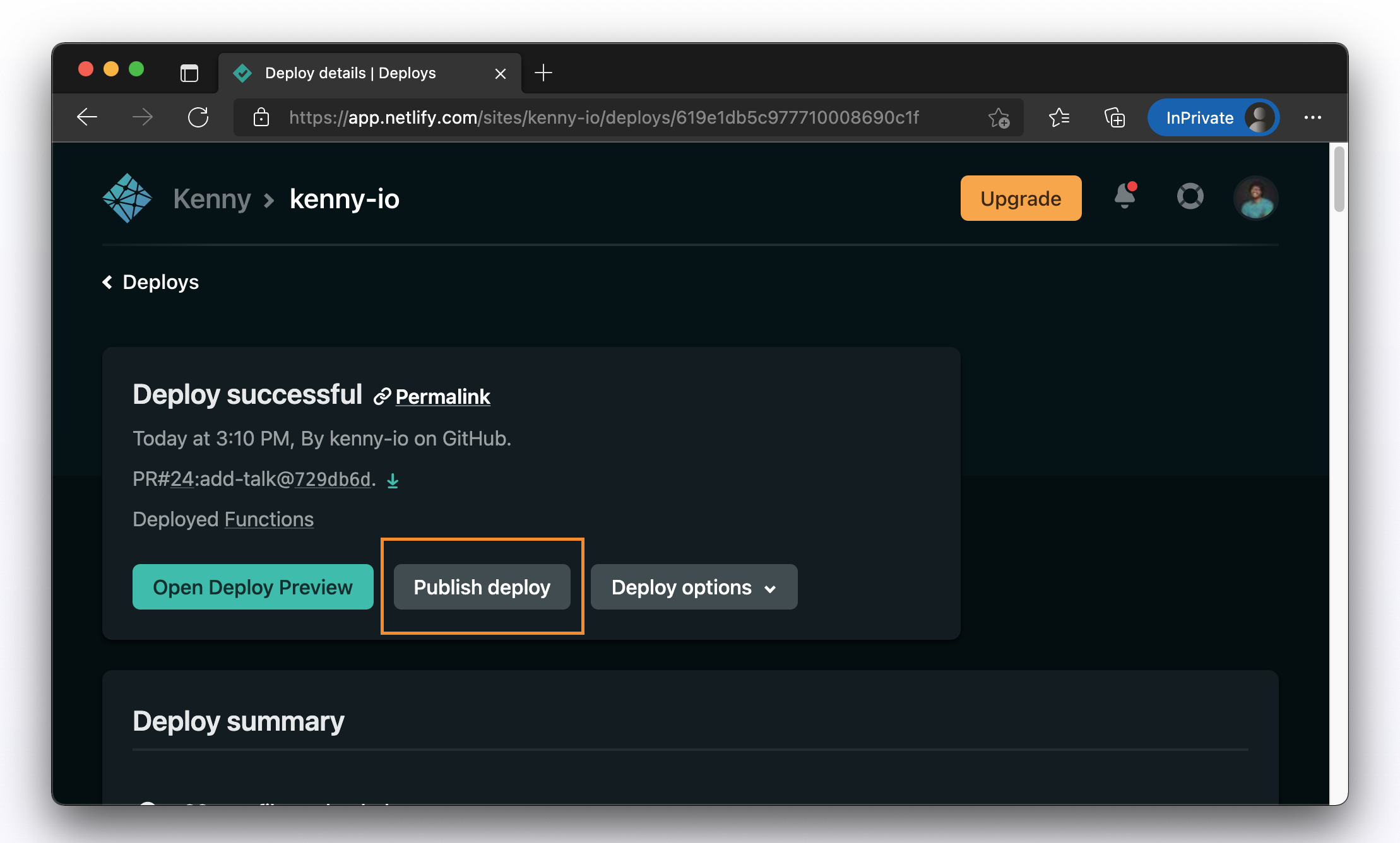Click the orange Upgrade button
1400x843 pixels.
click(1020, 197)
